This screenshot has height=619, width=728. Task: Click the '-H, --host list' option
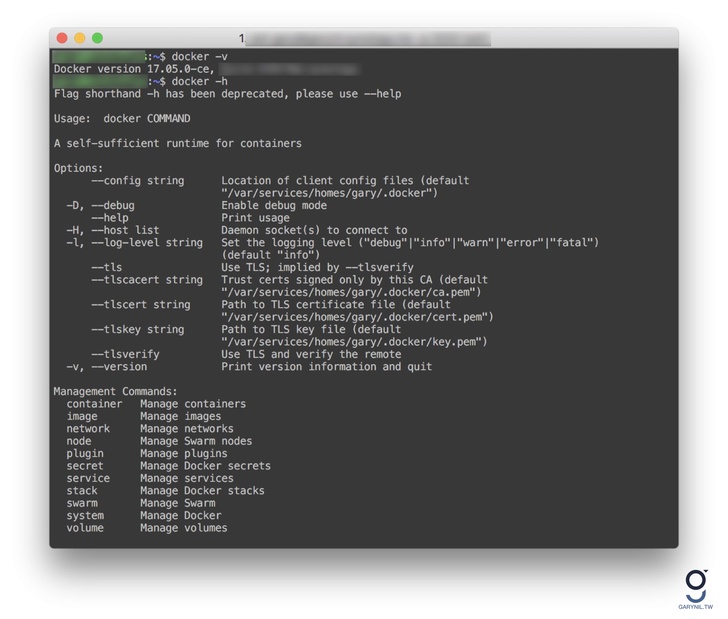coord(113,230)
